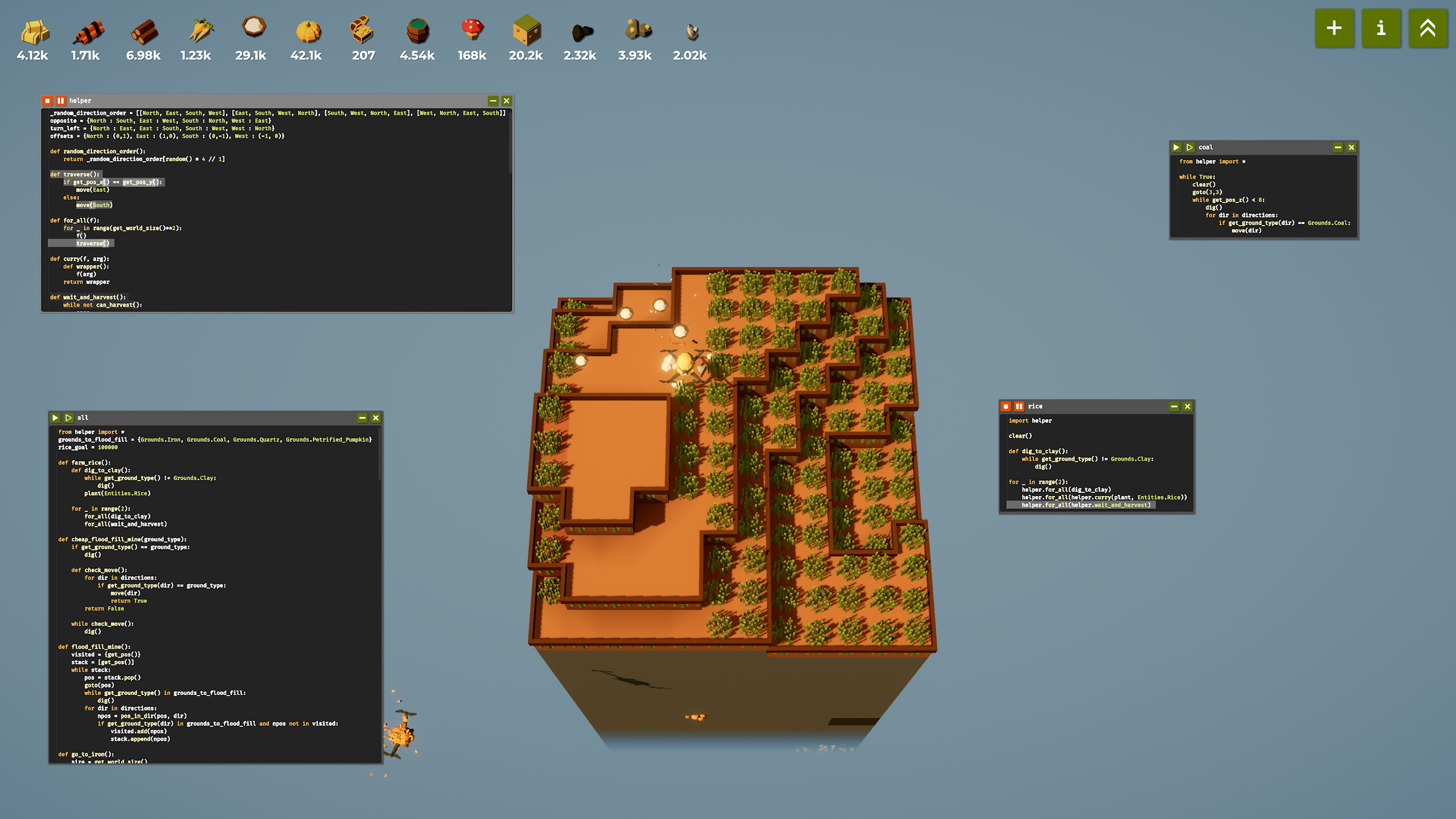The image size is (1456, 819).
Task: Click 'clear()' line in rice window
Action: click(x=1020, y=436)
